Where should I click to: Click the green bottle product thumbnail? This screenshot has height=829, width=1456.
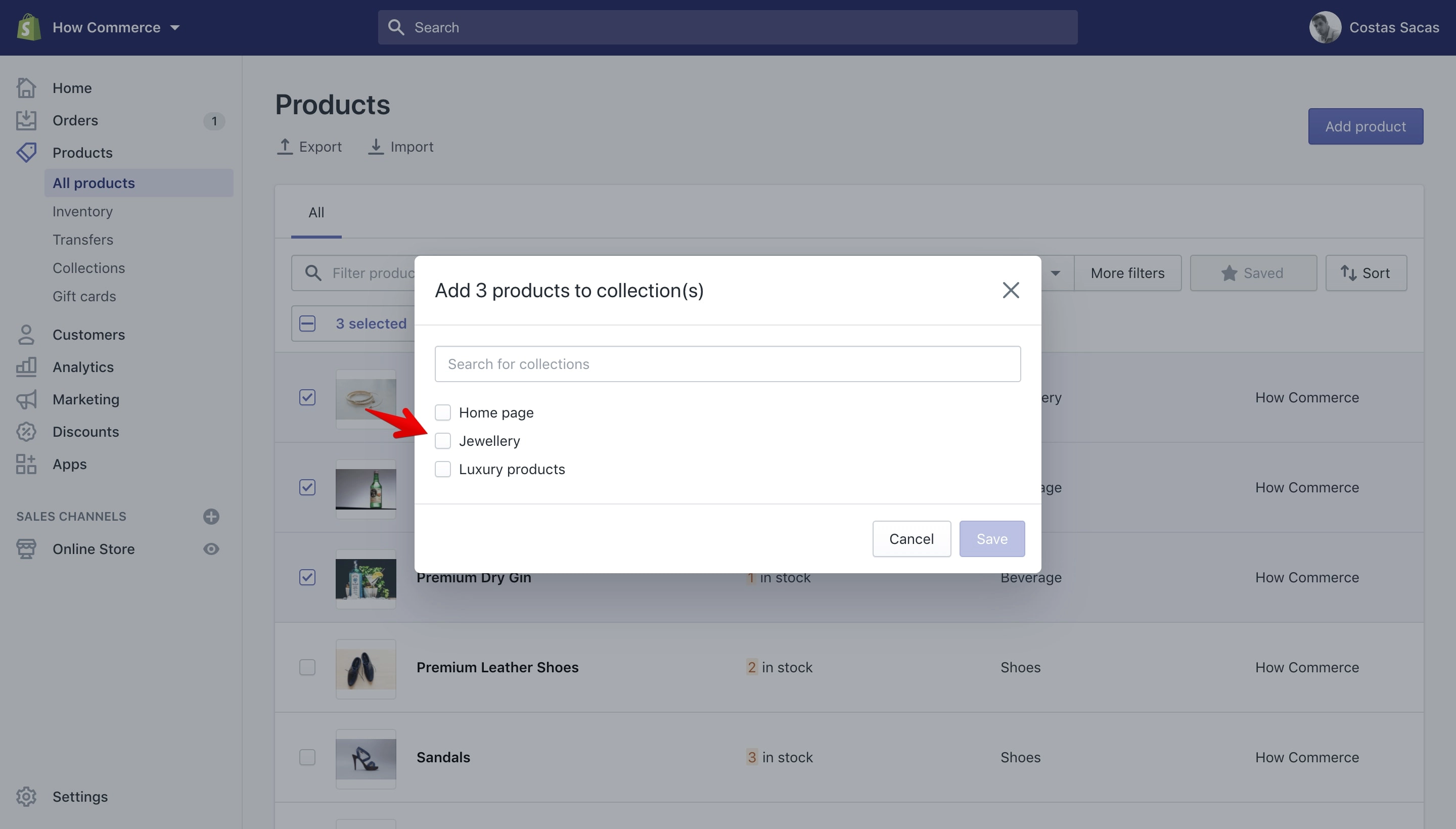click(x=366, y=488)
